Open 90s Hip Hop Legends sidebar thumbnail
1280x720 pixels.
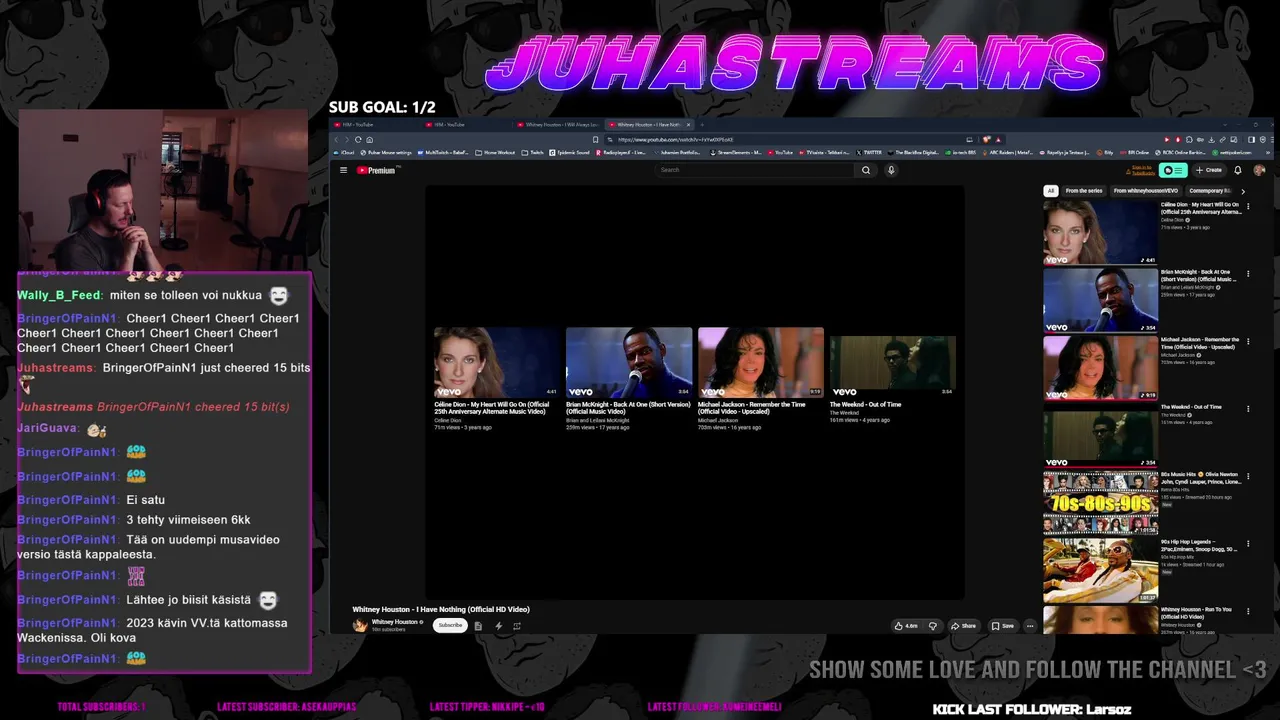click(x=1100, y=570)
